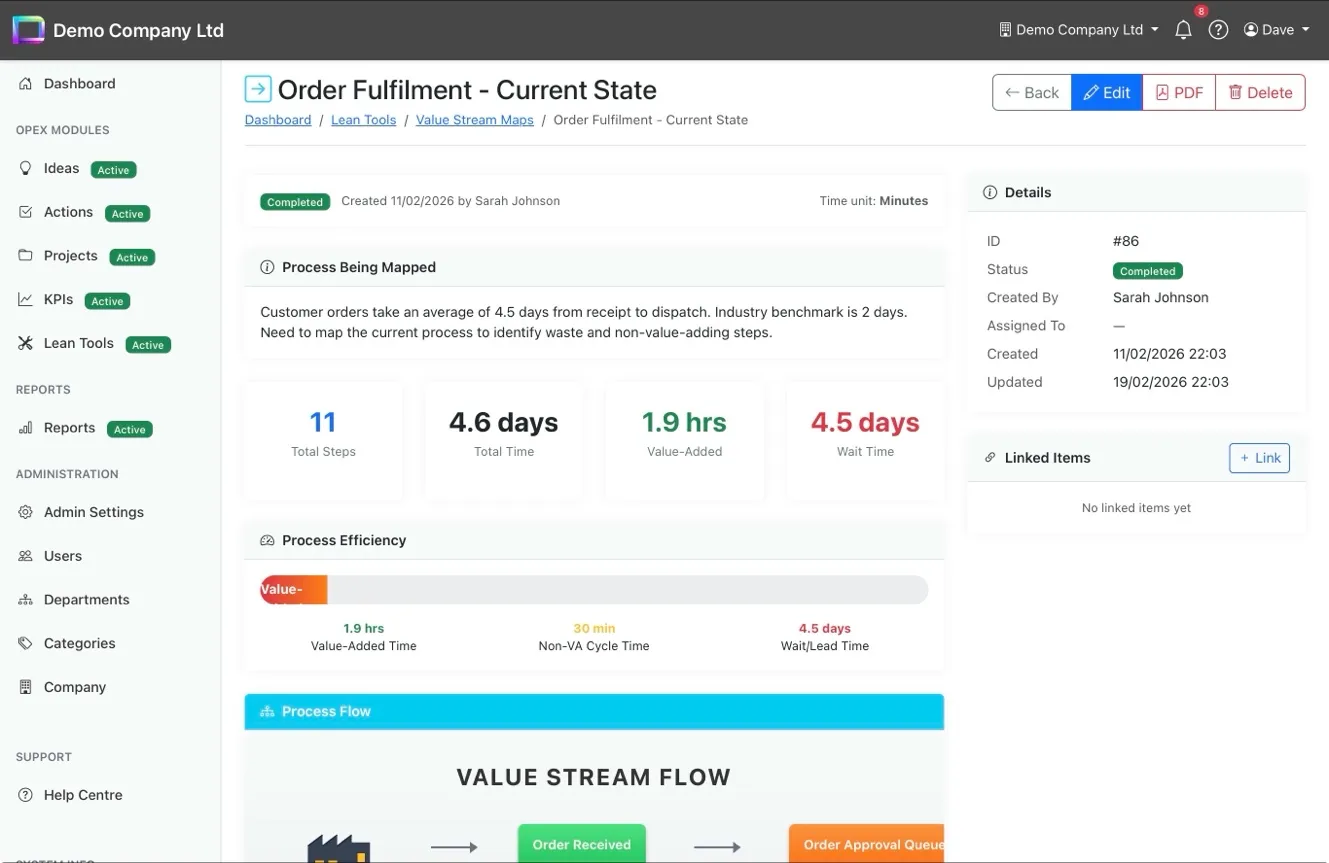This screenshot has width=1329, height=863.
Task: Open Admin Settings via the gear icon
Action: (24, 511)
